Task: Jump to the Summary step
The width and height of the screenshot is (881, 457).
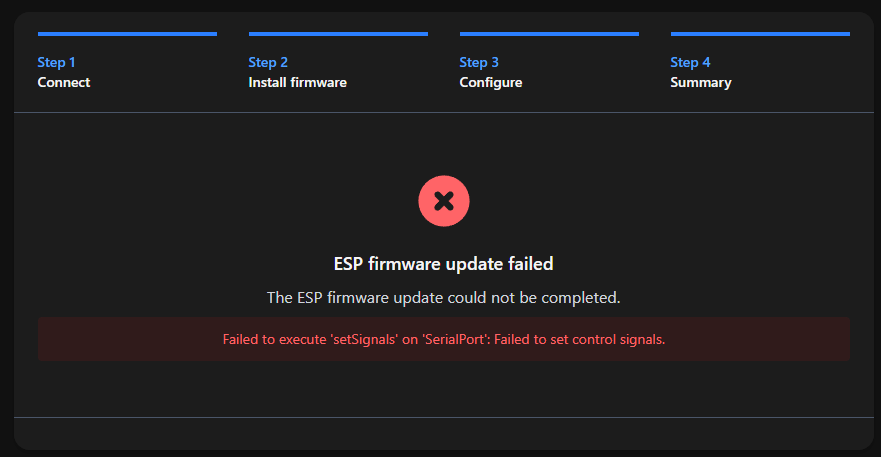Action: click(x=700, y=82)
